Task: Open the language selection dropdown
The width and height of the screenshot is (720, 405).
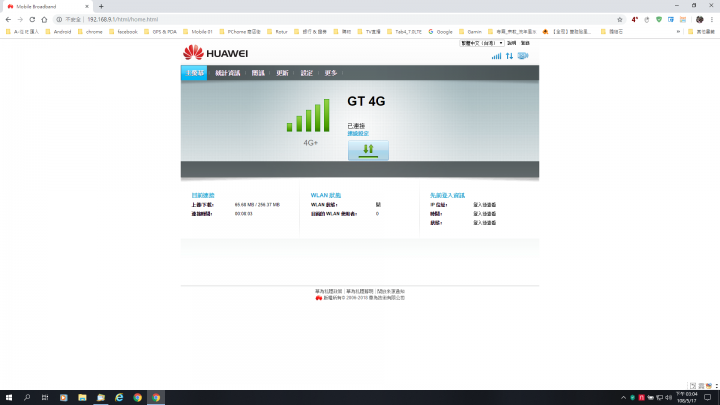Action: pos(482,43)
